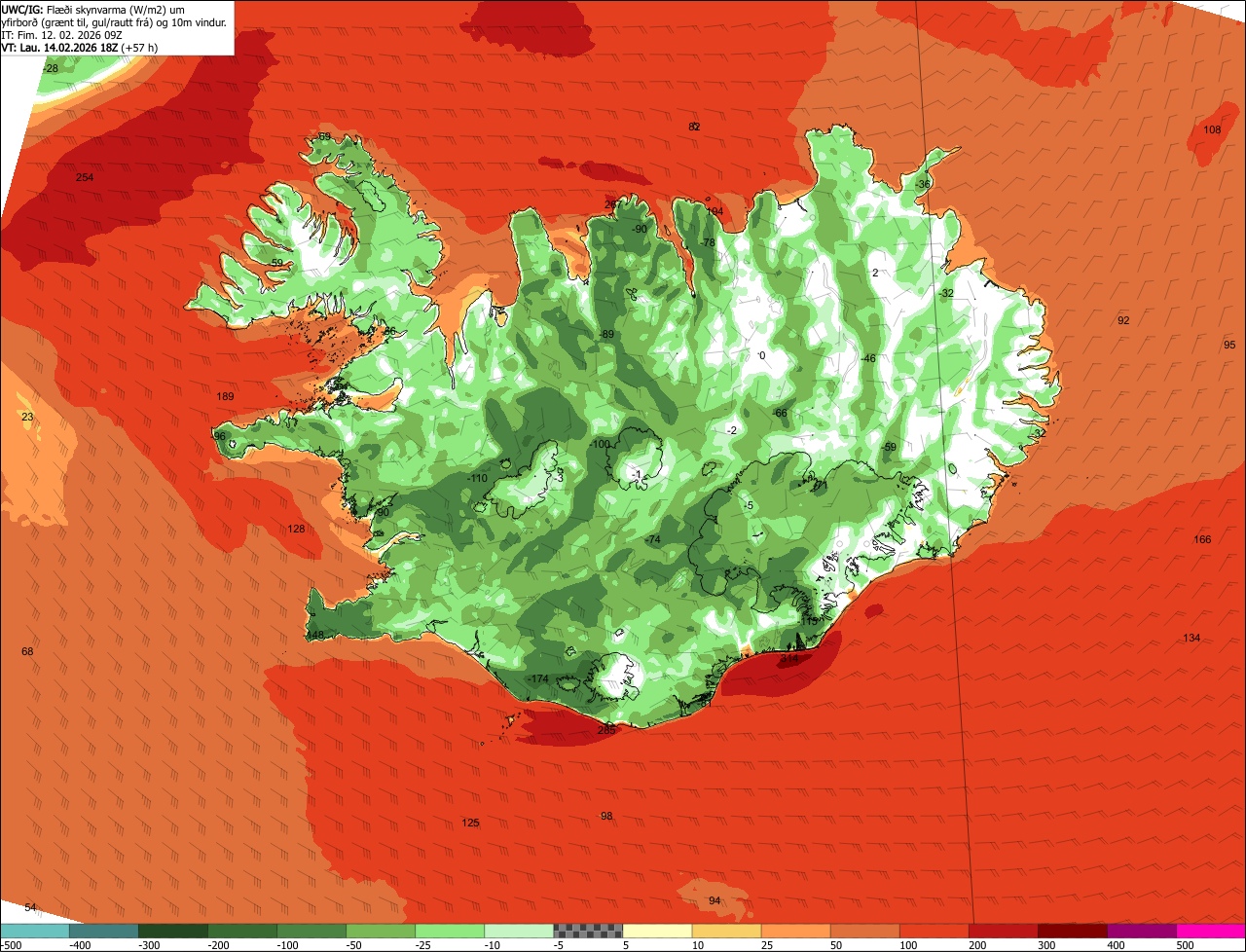This screenshot has height=952, width=1246.
Task: Click the purple legend swatch between 400 and 500
Action: tap(1142, 931)
